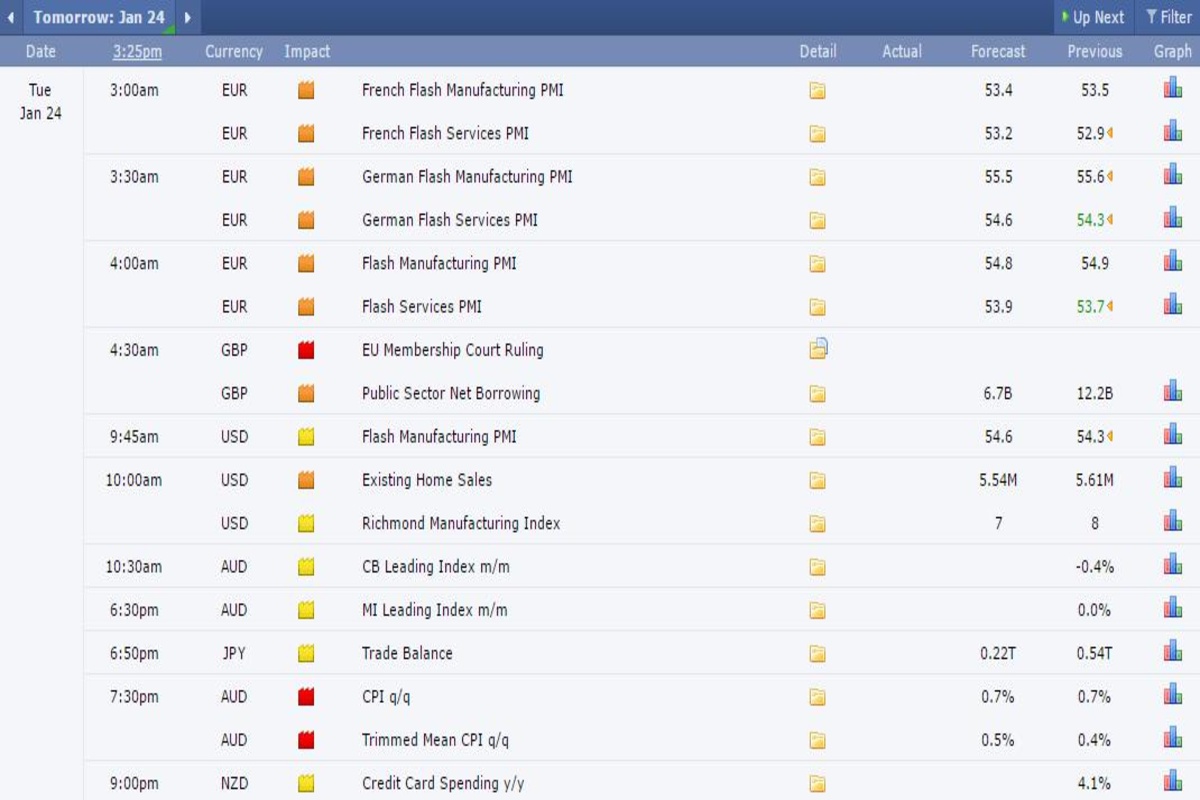Click the Up Next button
Image resolution: width=1200 pixels, height=800 pixels.
[1092, 17]
